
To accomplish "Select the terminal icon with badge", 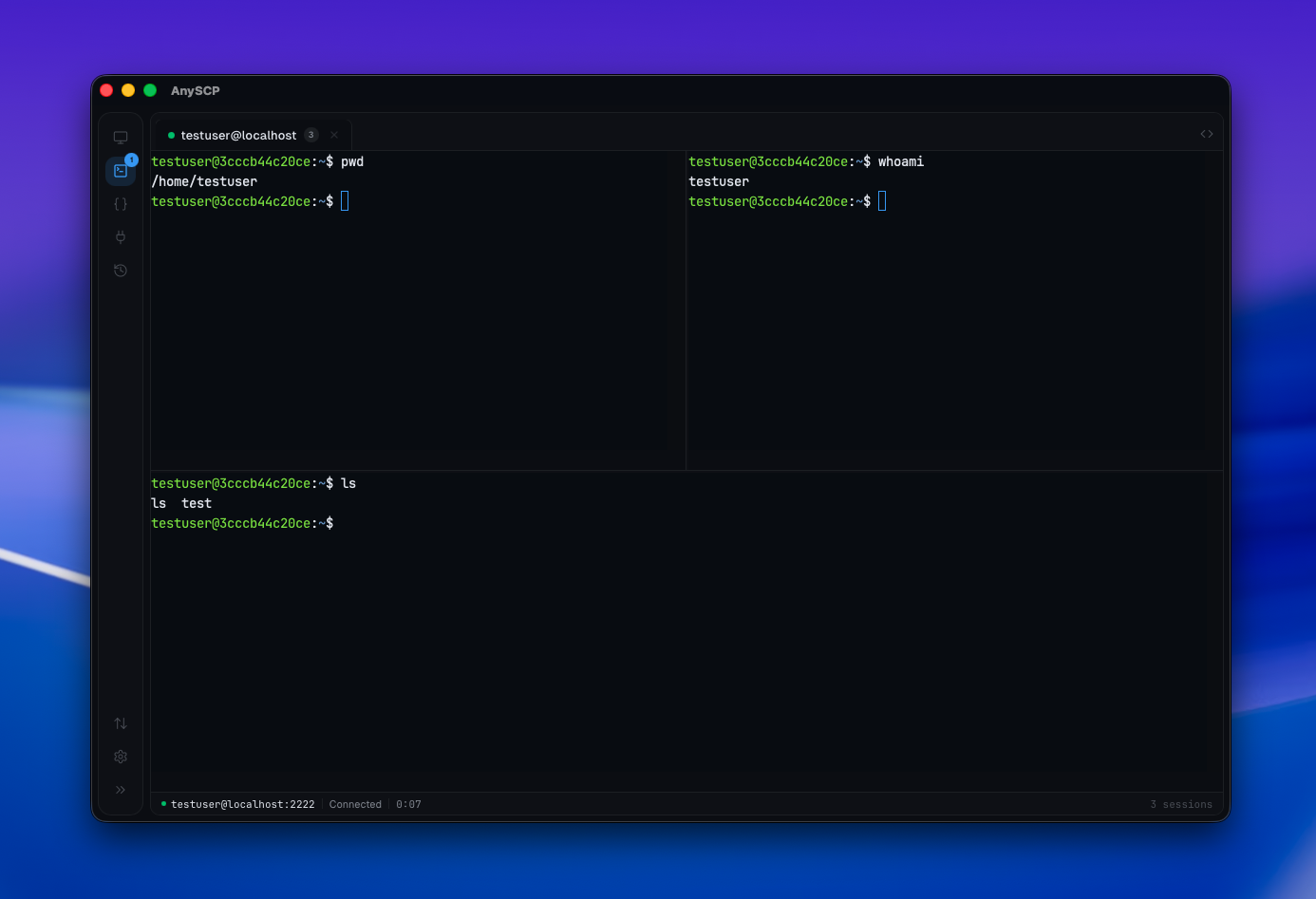I will [121, 171].
